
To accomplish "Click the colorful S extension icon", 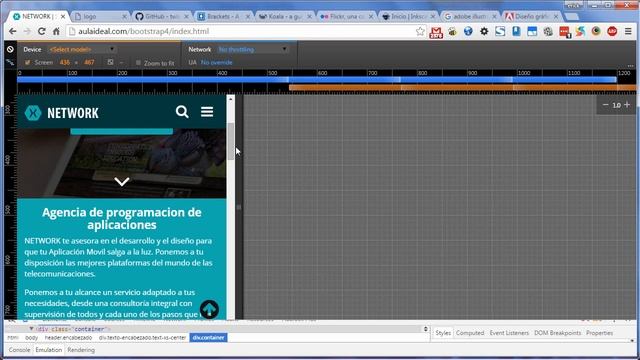I will (580, 31).
